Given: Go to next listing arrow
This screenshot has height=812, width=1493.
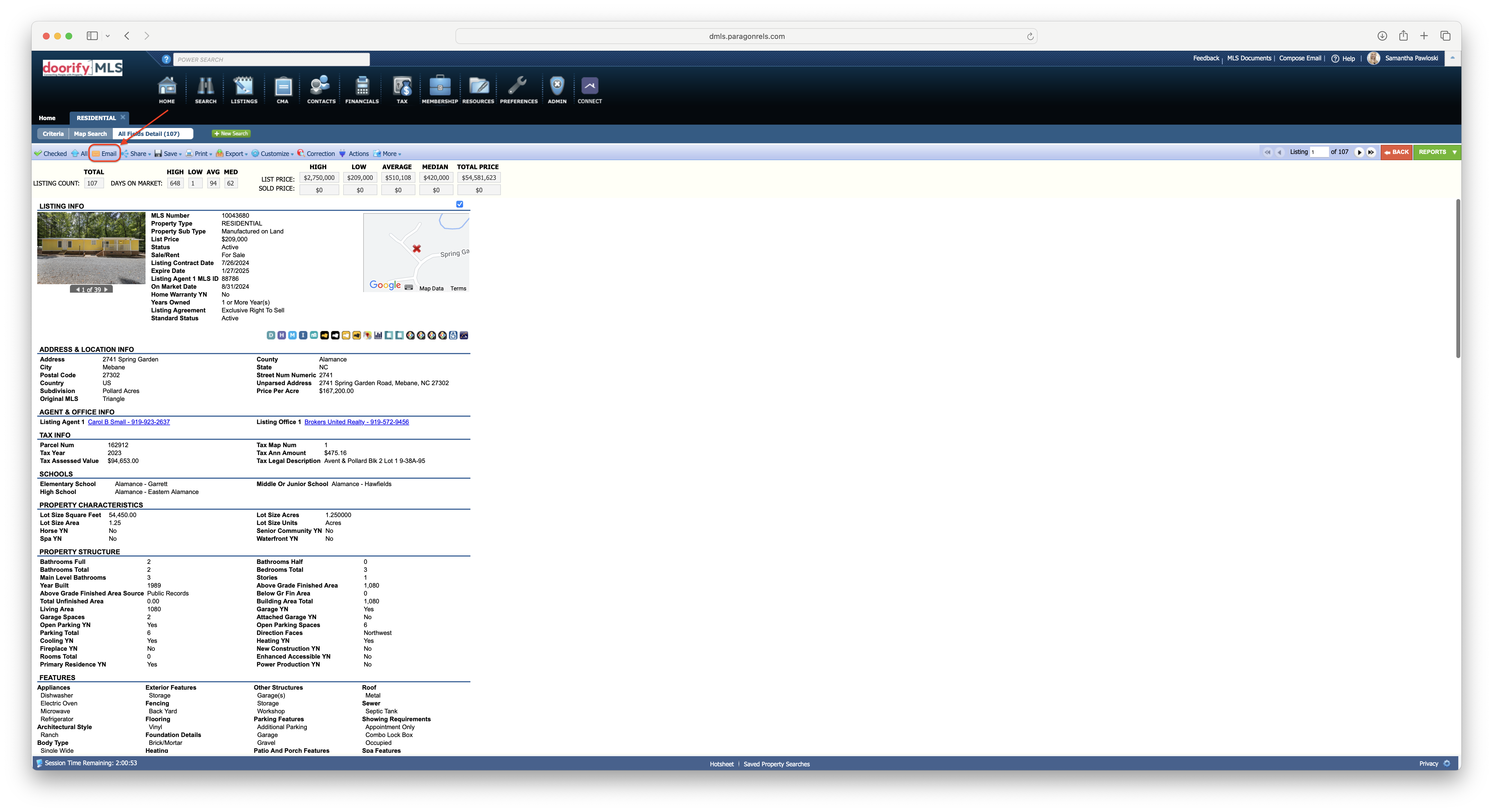Looking at the screenshot, I should [x=1359, y=152].
